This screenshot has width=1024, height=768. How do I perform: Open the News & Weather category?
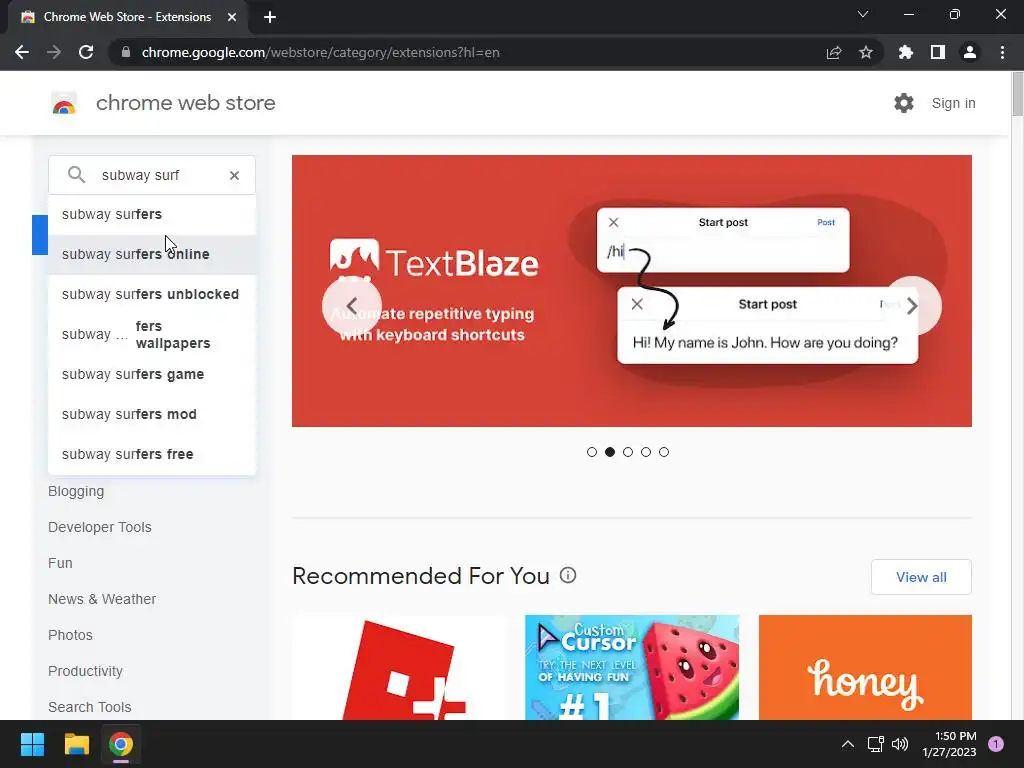pyautogui.click(x=102, y=599)
